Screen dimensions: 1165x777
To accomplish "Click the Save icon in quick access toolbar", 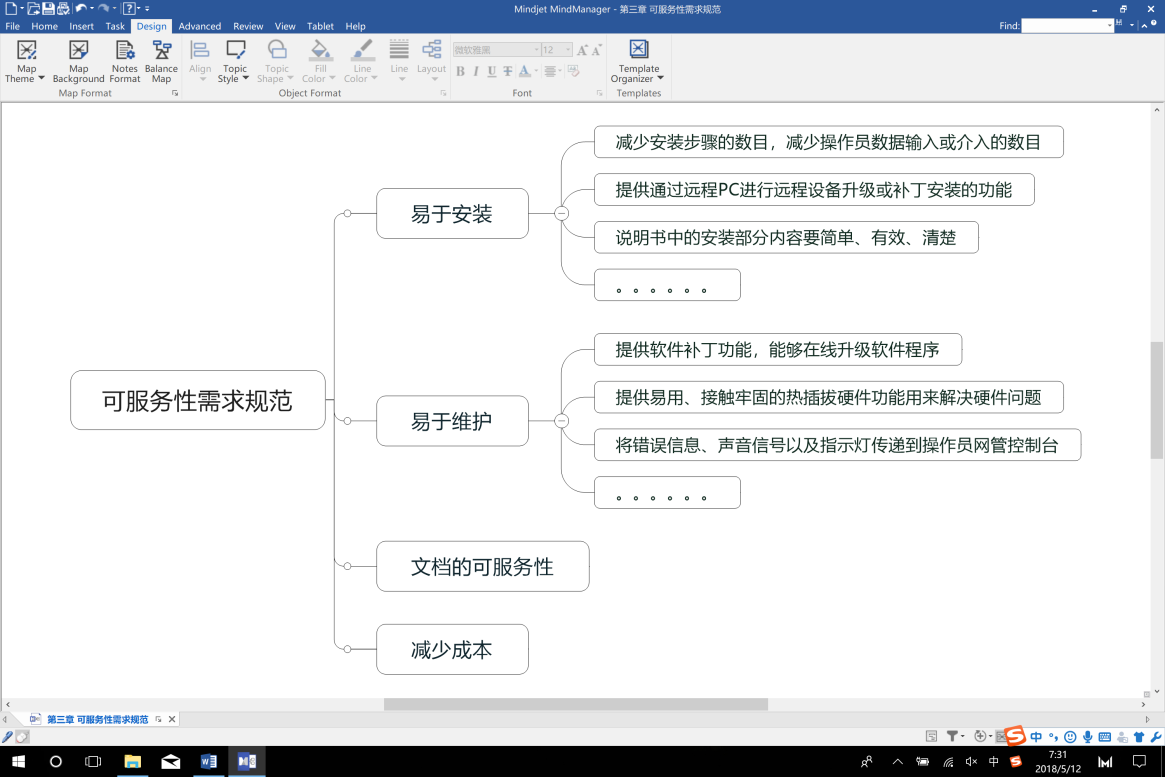I will pos(48,9).
